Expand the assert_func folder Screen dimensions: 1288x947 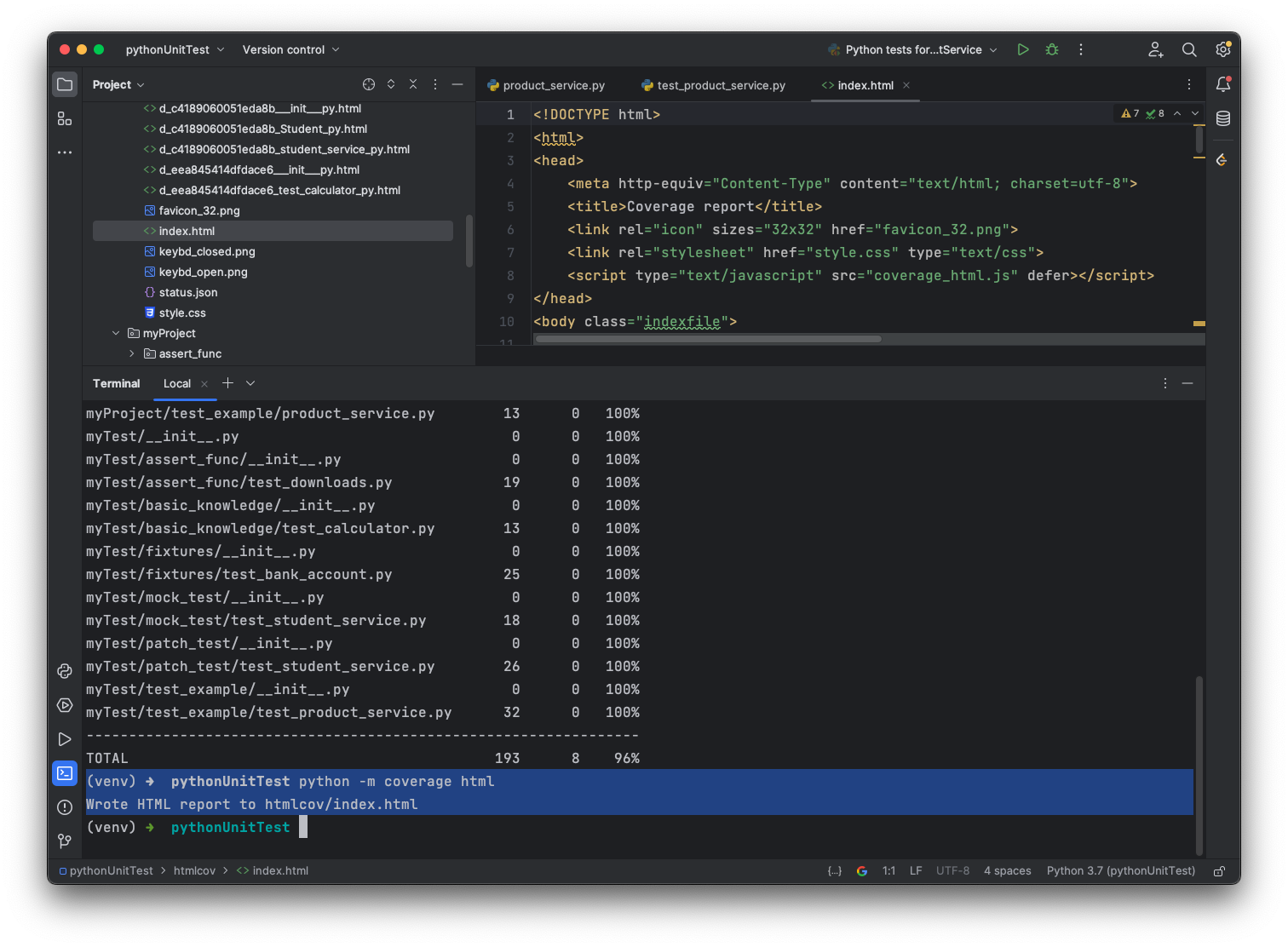pyautogui.click(x=132, y=353)
